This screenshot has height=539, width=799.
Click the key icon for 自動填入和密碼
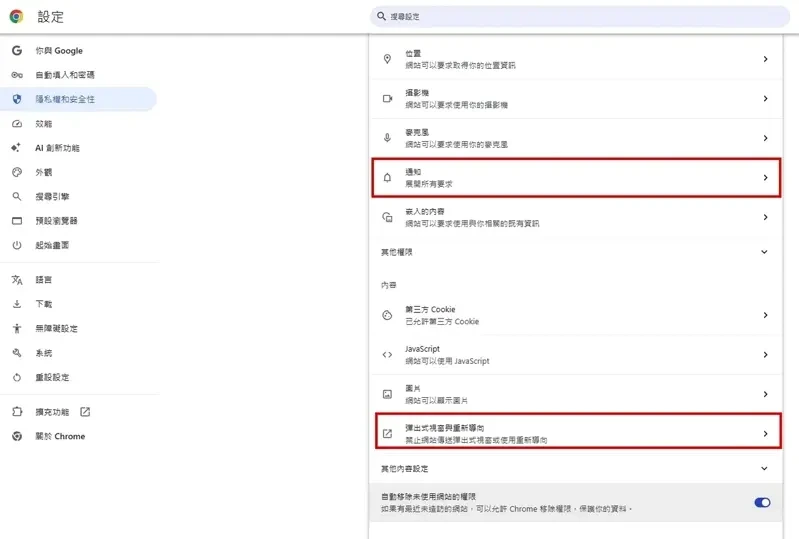(17, 75)
